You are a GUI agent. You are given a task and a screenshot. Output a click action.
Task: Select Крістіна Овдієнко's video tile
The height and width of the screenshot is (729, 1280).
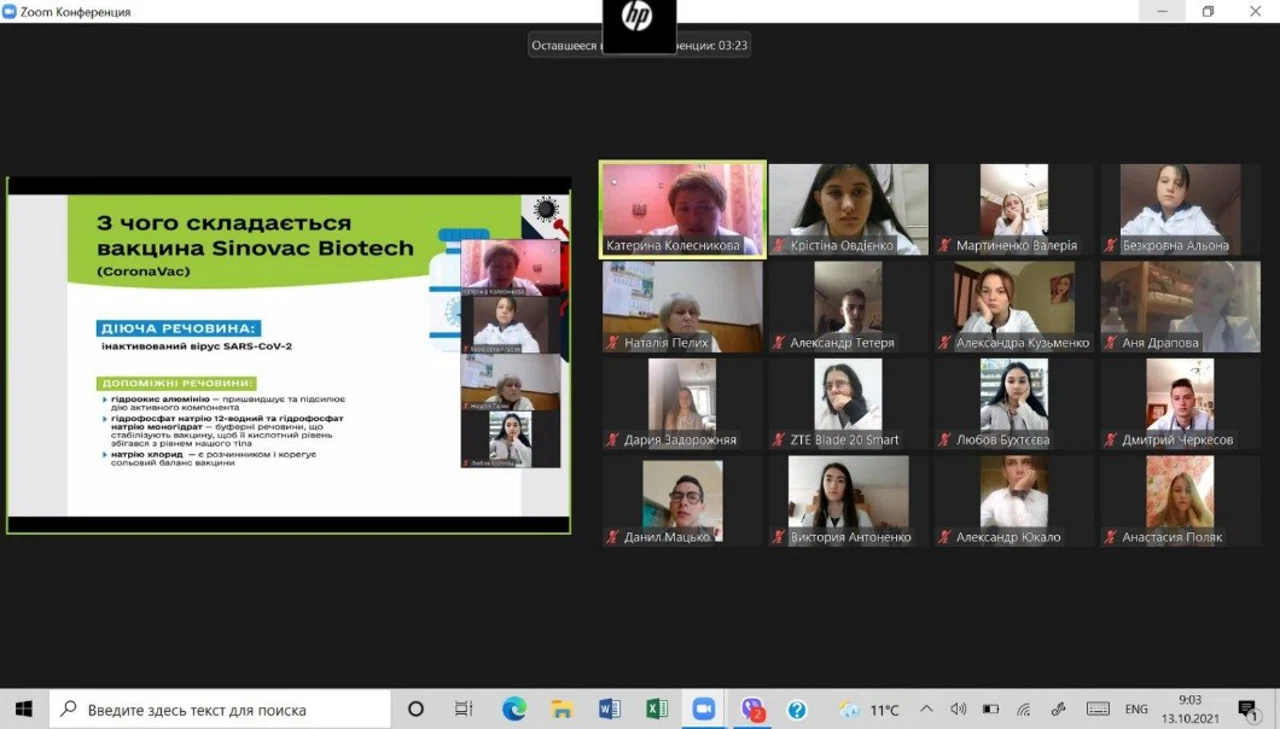coord(848,210)
